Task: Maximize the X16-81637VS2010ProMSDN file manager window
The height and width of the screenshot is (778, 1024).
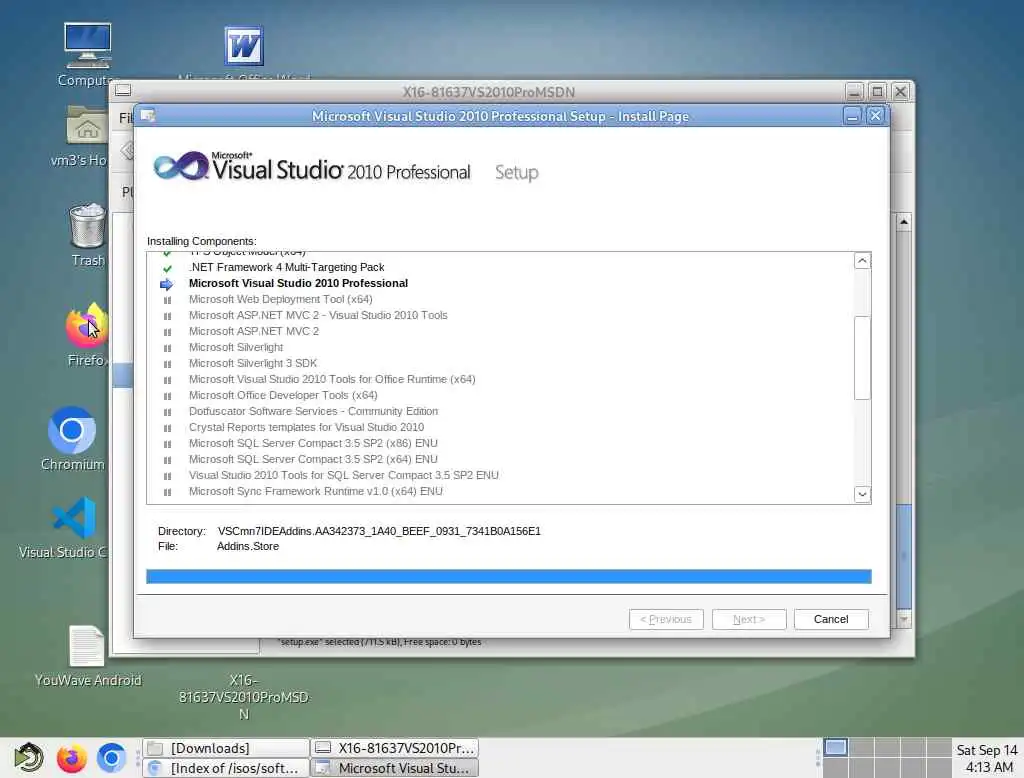Action: 877,91
